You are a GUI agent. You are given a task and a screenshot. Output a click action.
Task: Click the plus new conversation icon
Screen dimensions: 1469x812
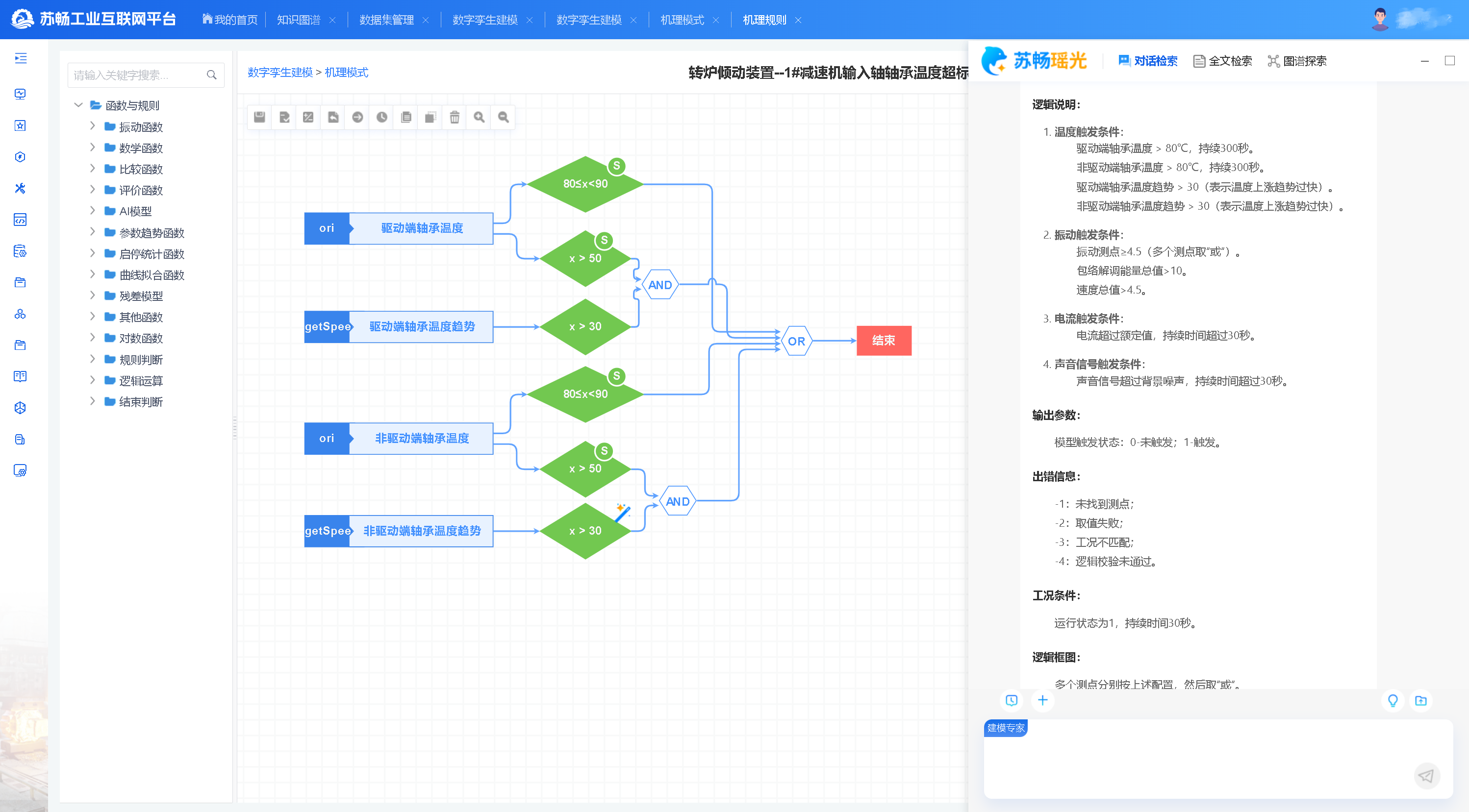click(x=1042, y=700)
